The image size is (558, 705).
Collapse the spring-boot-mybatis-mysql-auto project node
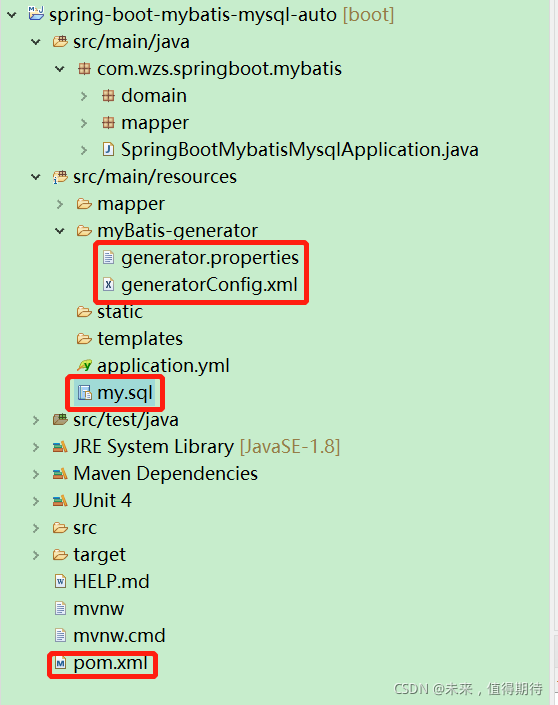click(x=12, y=15)
